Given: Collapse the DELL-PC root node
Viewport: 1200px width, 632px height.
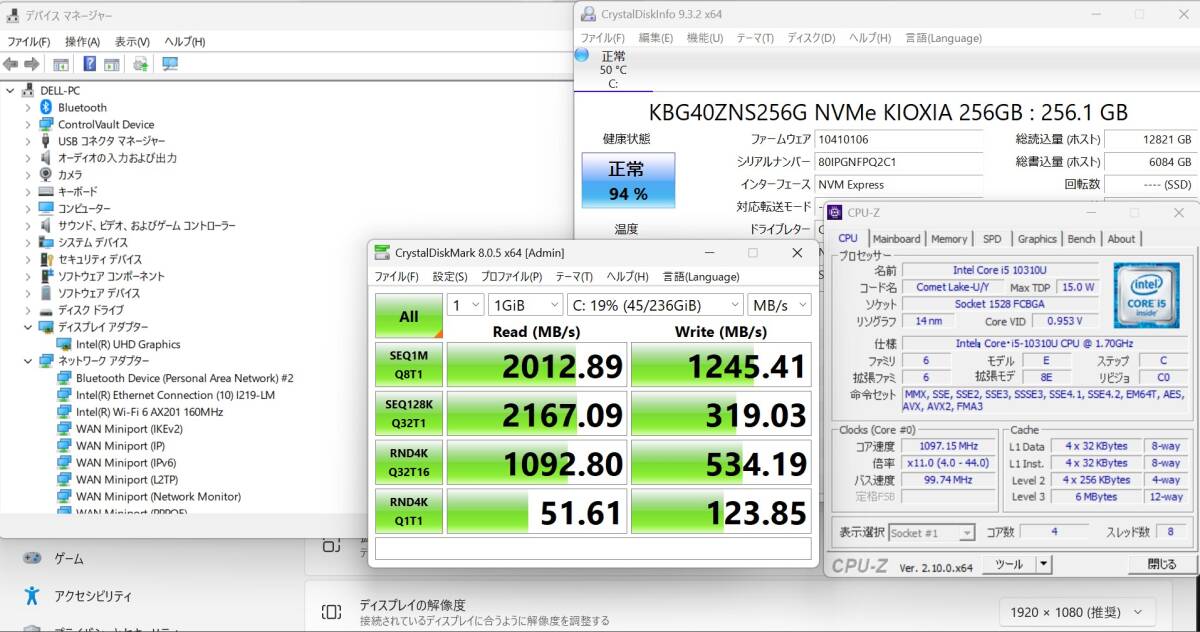Looking at the screenshot, I should click(x=10, y=90).
